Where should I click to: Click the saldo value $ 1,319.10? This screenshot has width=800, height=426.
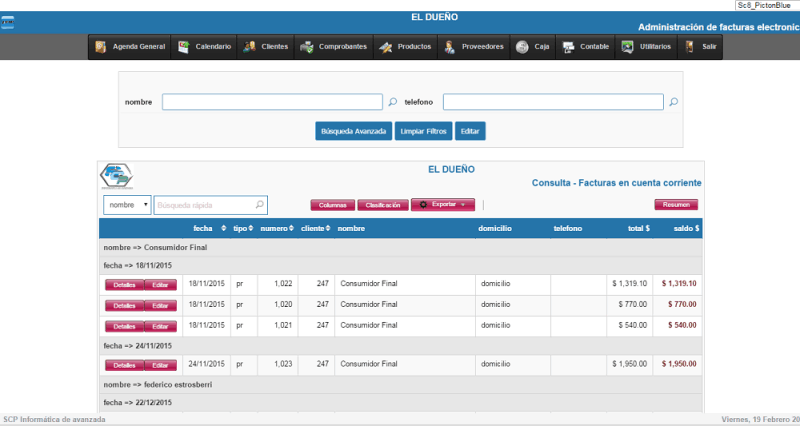[679, 284]
